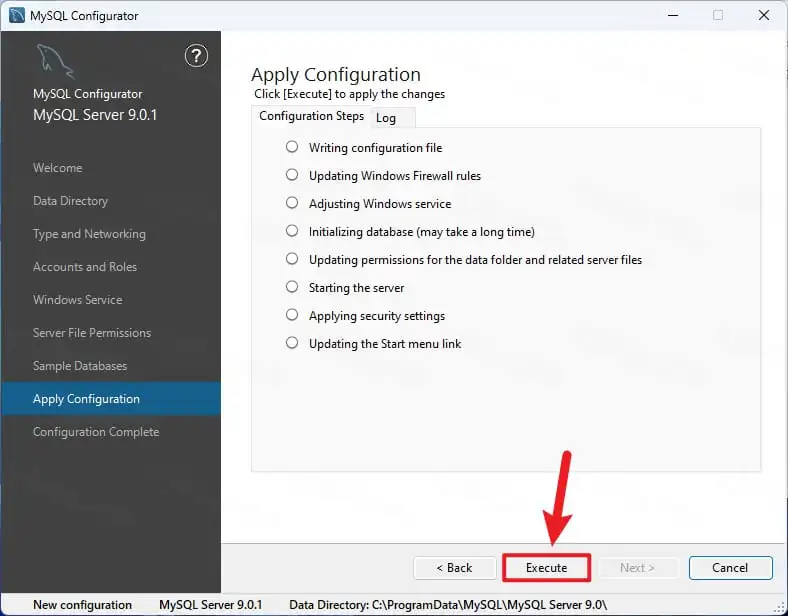Click status circle for Applying security settings
Viewport: 788px width, 616px height.
point(292,315)
